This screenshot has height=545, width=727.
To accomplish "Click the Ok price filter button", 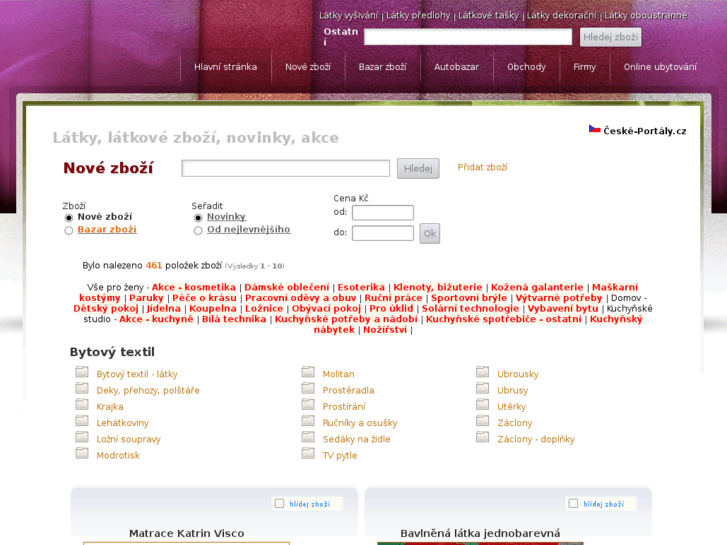I will coord(430,233).
